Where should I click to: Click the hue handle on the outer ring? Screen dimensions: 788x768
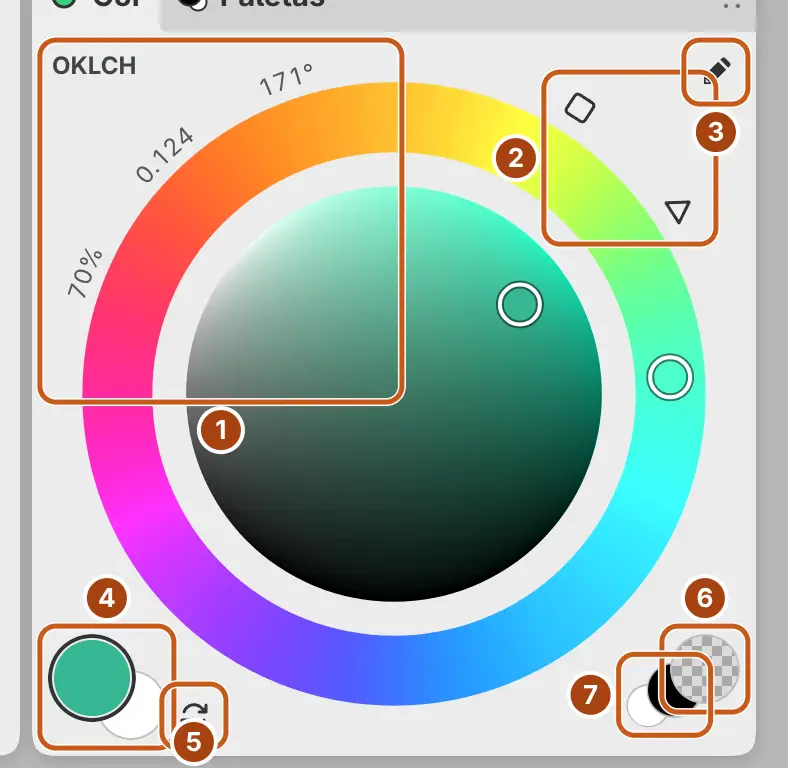[670, 377]
